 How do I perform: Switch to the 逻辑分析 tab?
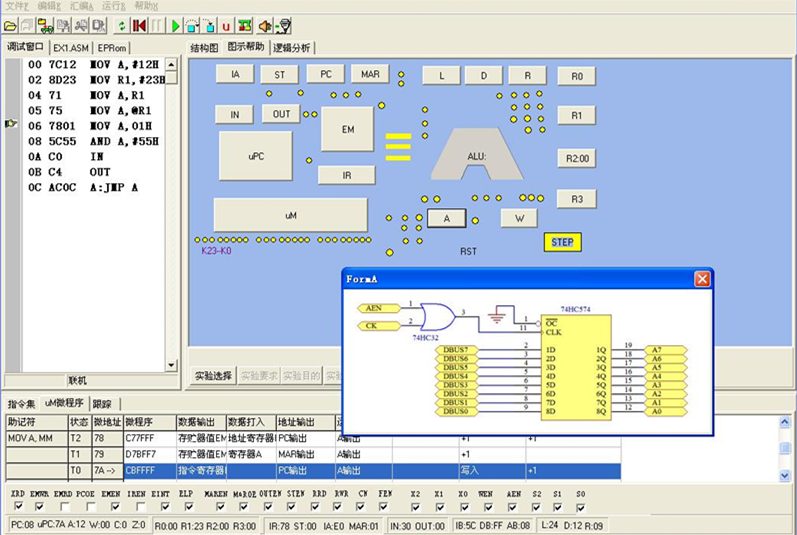tap(292, 47)
